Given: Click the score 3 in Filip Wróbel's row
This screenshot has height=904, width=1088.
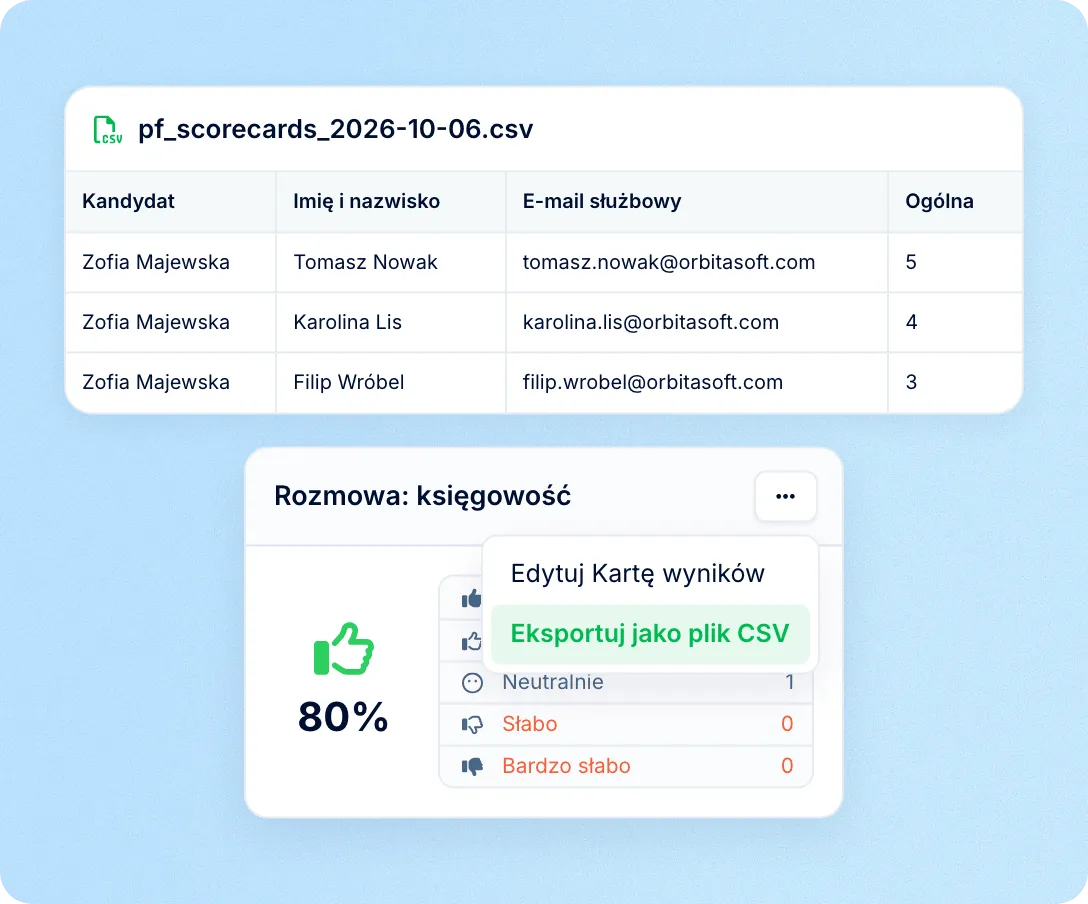Looking at the screenshot, I should point(911,382).
